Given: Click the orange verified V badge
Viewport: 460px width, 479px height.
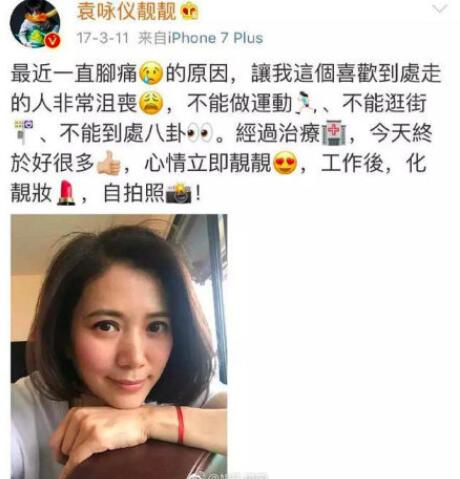Looking at the screenshot, I should pyautogui.click(x=53, y=41).
